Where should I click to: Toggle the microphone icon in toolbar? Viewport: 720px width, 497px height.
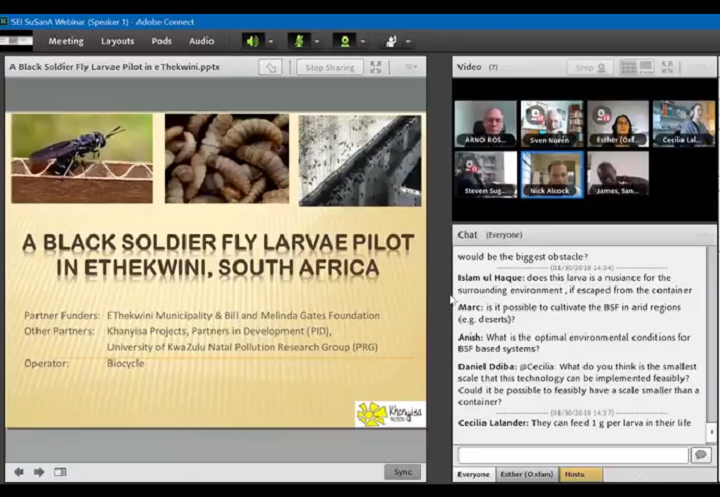pyautogui.click(x=298, y=41)
